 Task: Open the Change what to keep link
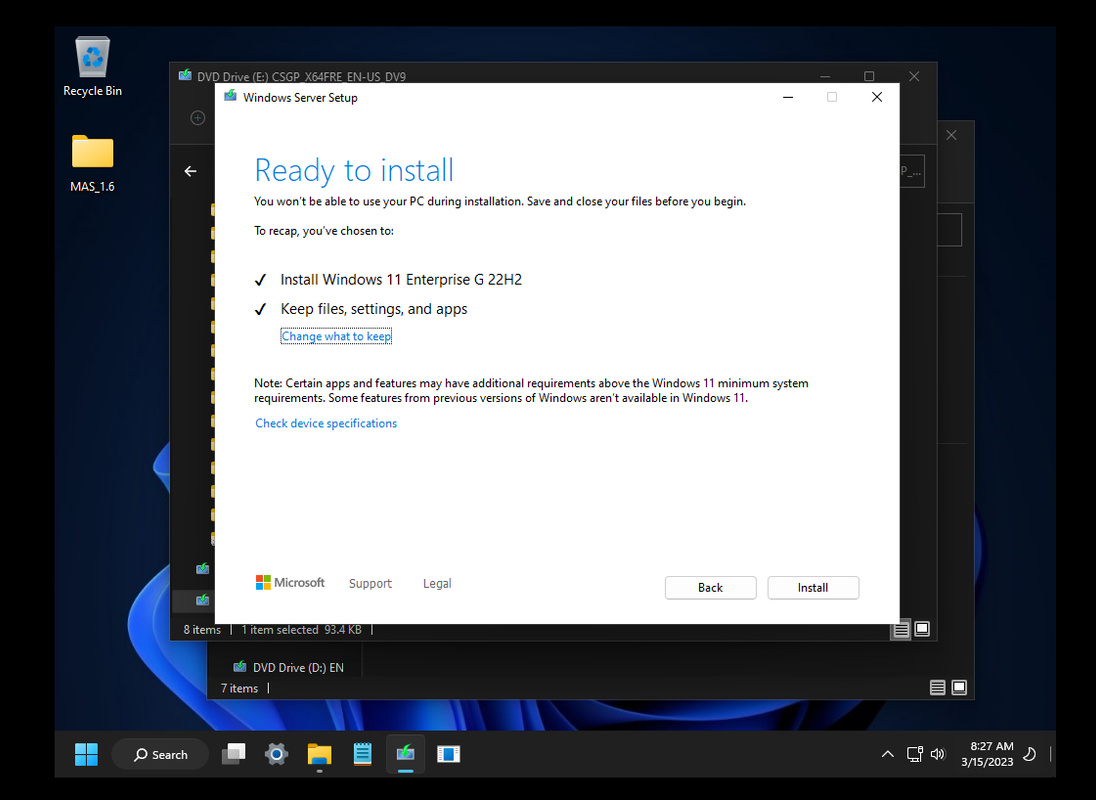336,336
